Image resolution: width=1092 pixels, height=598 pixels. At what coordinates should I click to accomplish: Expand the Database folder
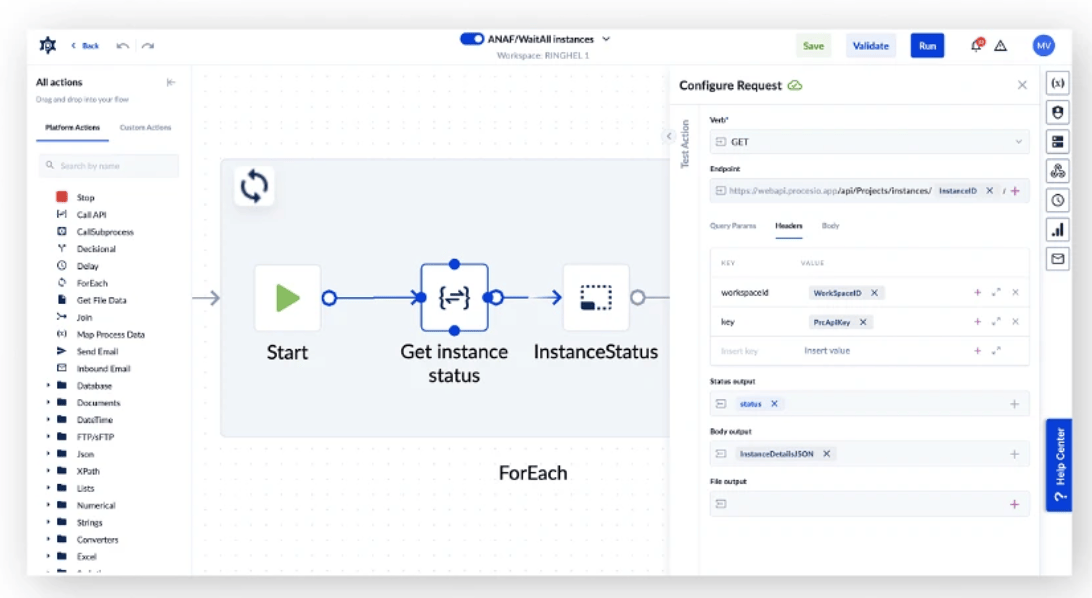pyautogui.click(x=48, y=386)
